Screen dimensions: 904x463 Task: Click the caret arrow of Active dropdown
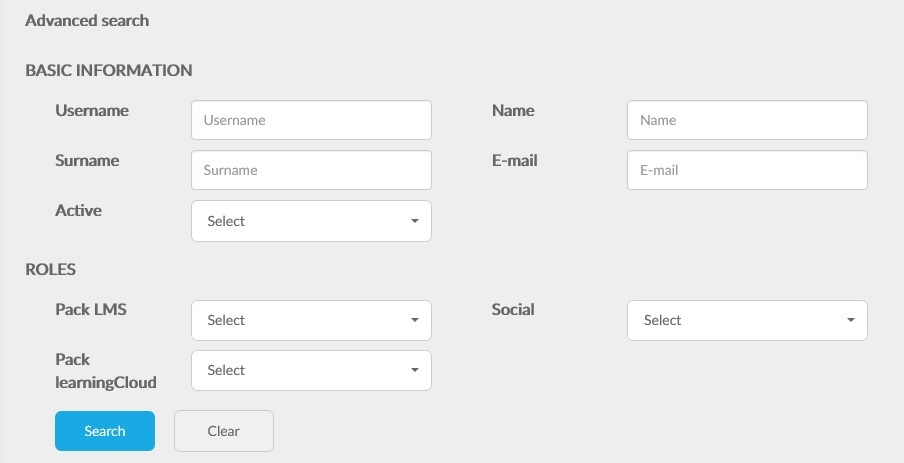pos(415,221)
